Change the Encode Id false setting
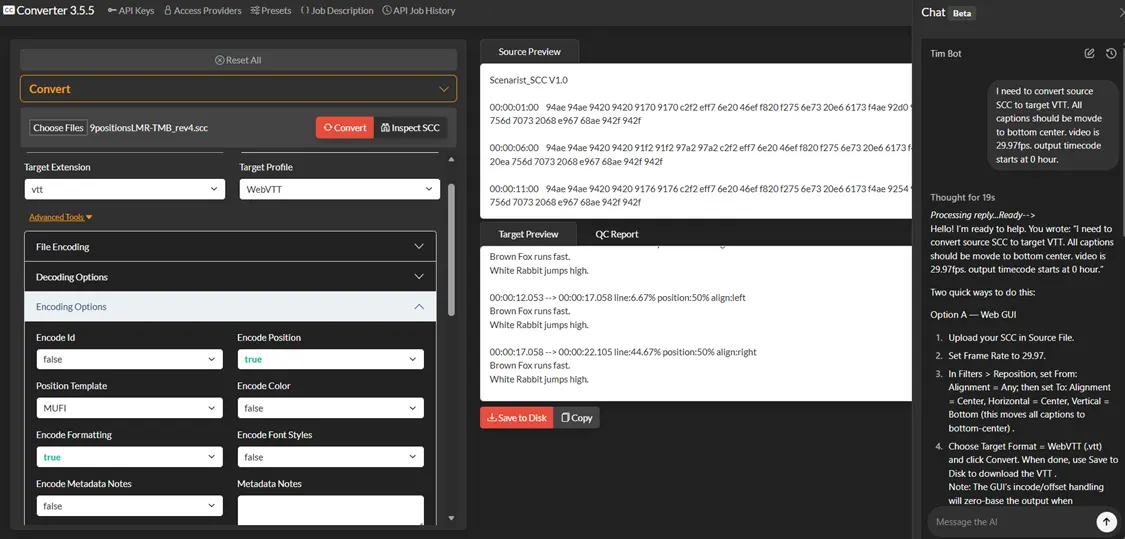This screenshot has height=539, width=1125. pos(129,359)
